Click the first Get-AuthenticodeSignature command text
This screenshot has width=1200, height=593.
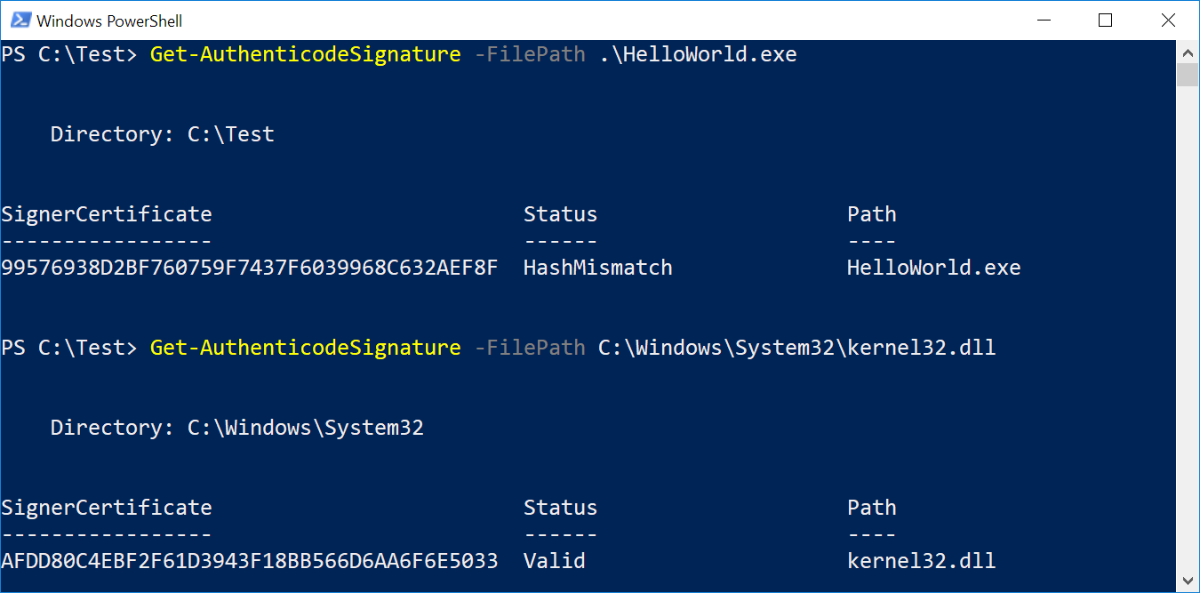pos(305,54)
